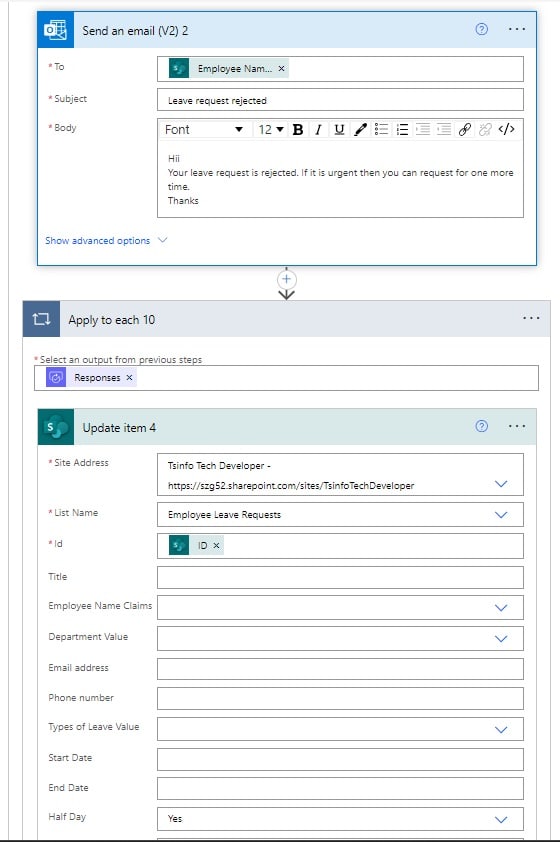Edit the Leave request rejected subject field
Viewport: 560px width, 842px height.
(x=340, y=100)
